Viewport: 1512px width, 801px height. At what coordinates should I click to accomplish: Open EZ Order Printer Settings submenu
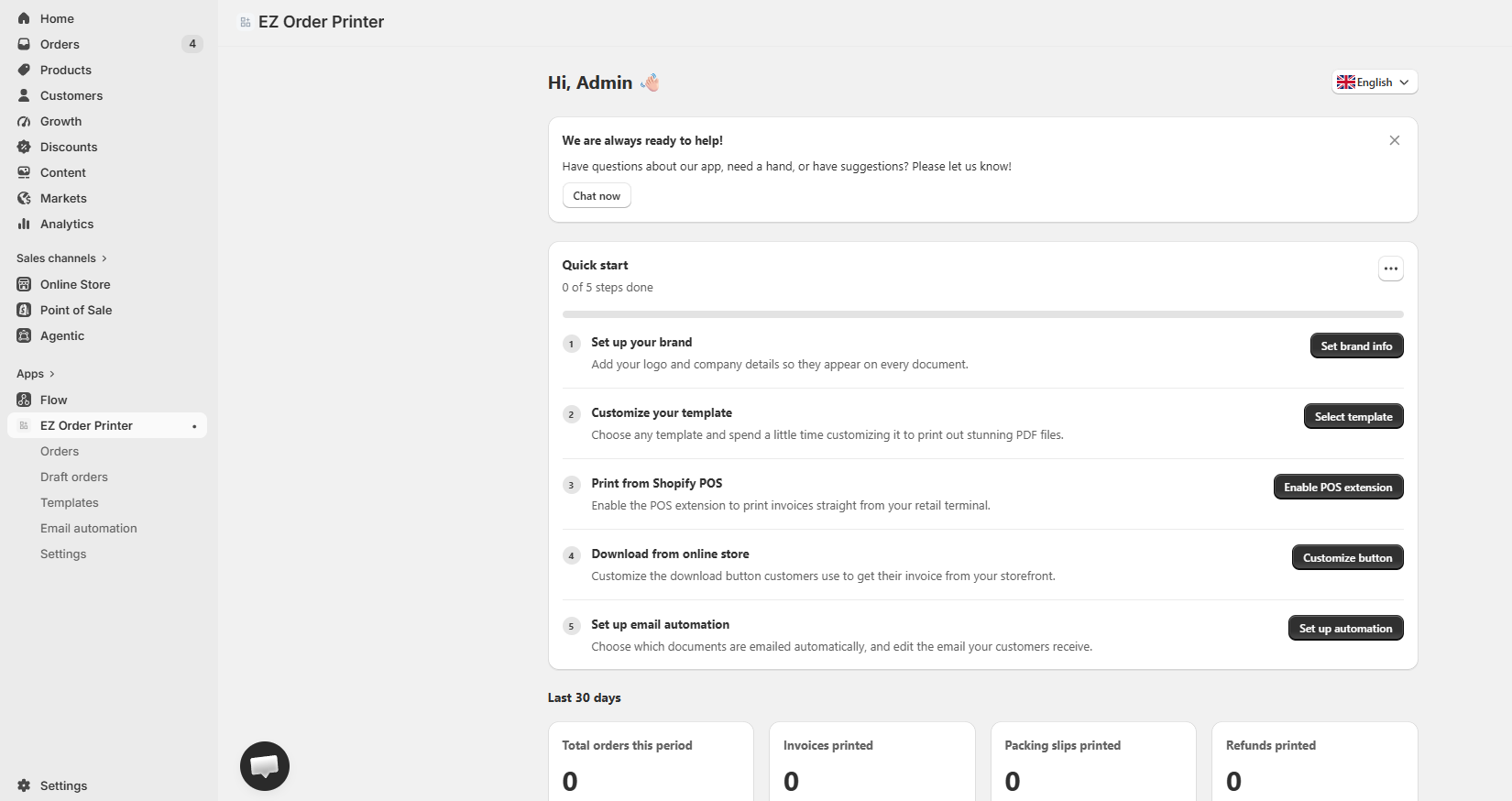pos(63,554)
